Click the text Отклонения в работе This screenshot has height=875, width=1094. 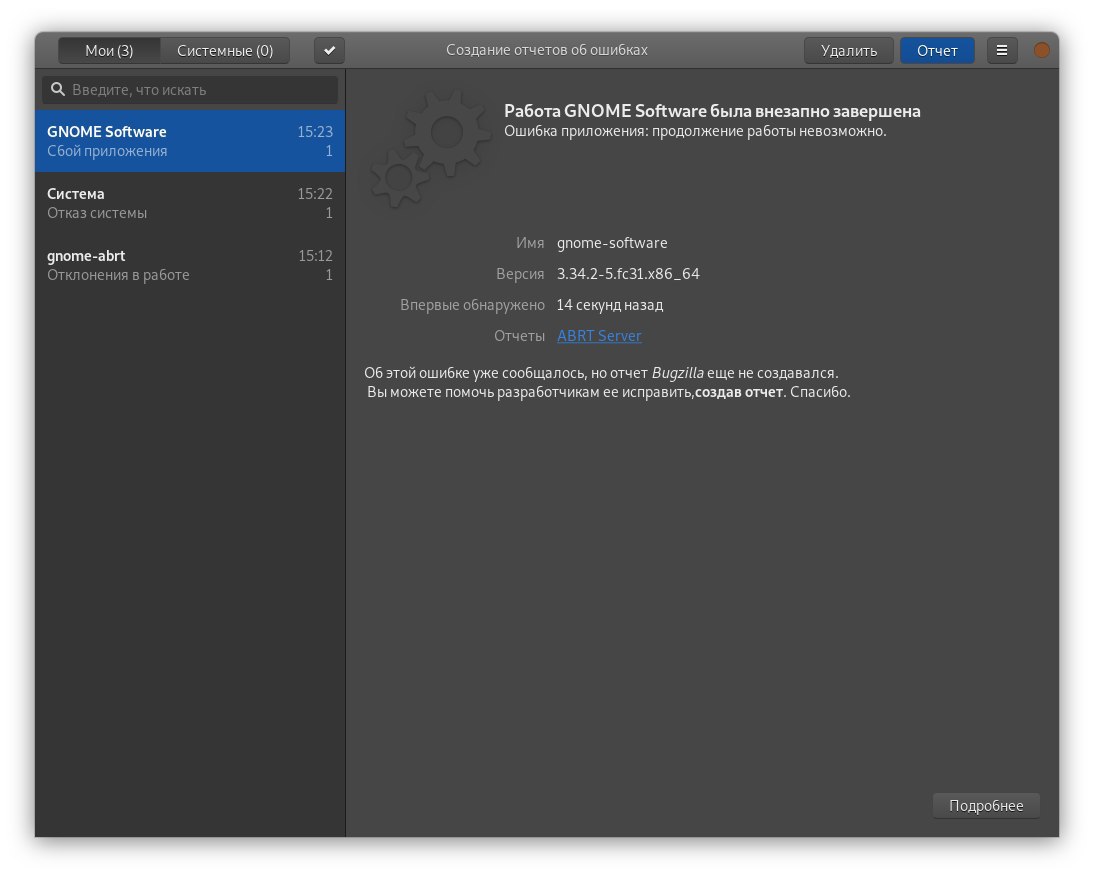click(118, 275)
